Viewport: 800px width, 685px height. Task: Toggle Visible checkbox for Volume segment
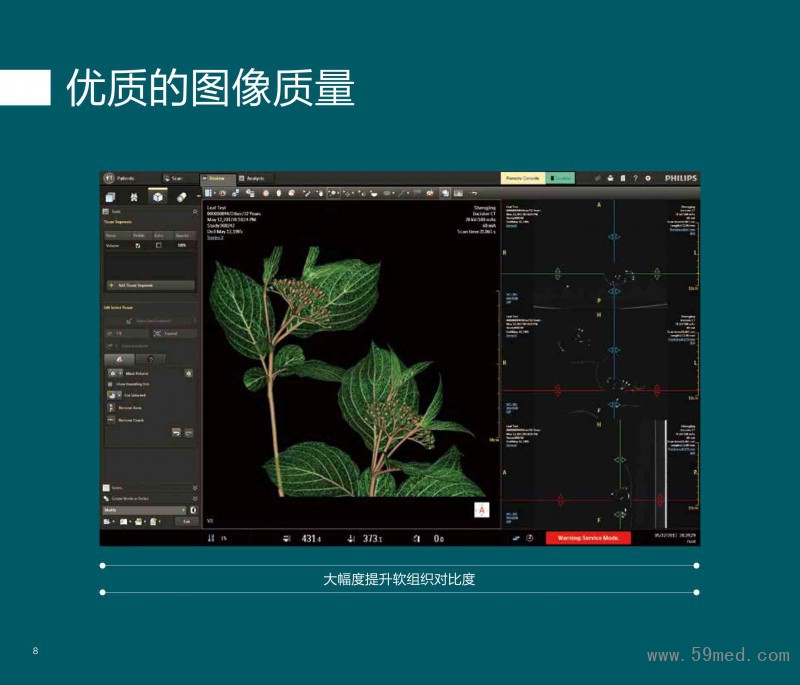[x=139, y=245]
